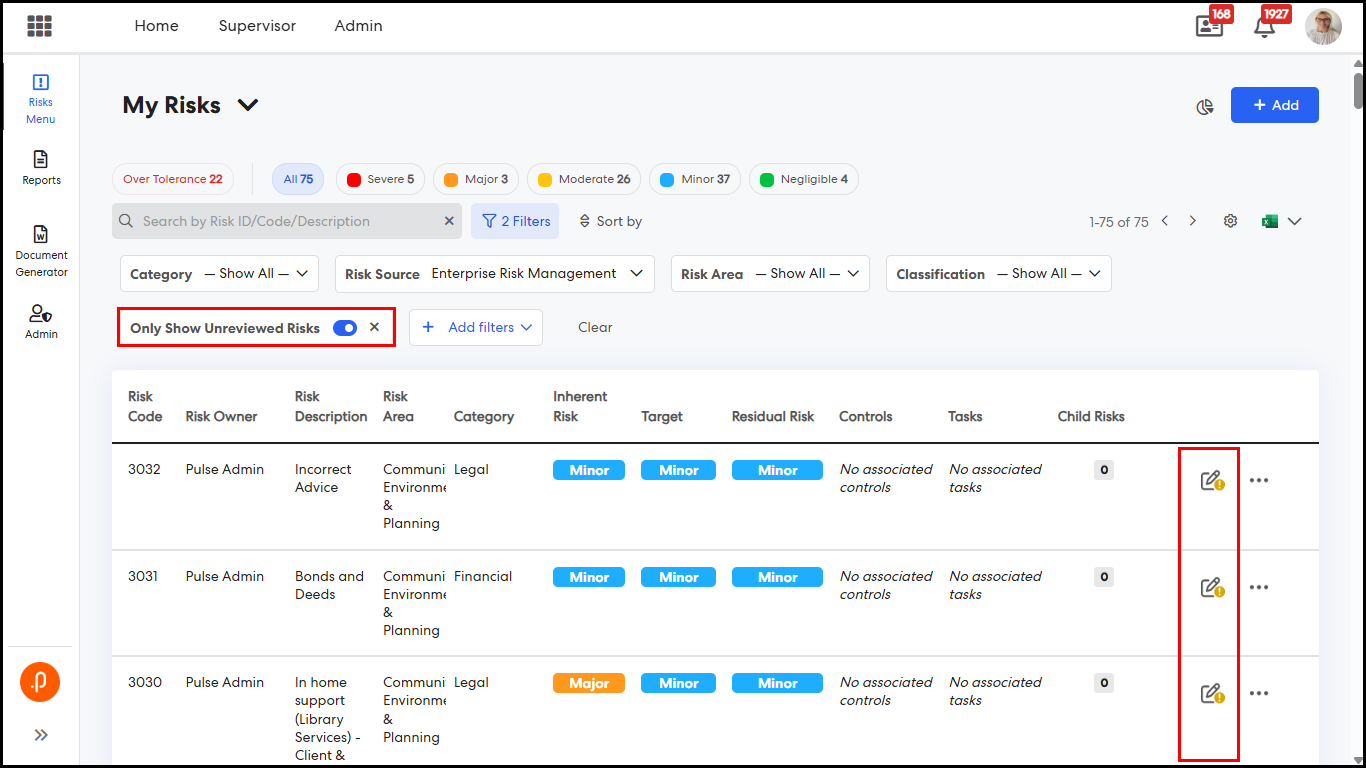
Task: Open the Risks Menu sidebar icon
Action: (41, 99)
